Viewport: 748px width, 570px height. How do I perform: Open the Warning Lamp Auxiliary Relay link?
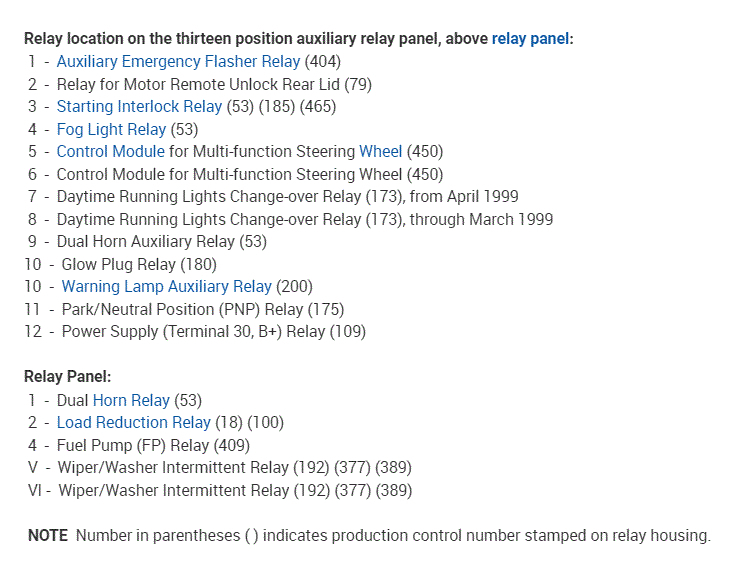coord(166,287)
